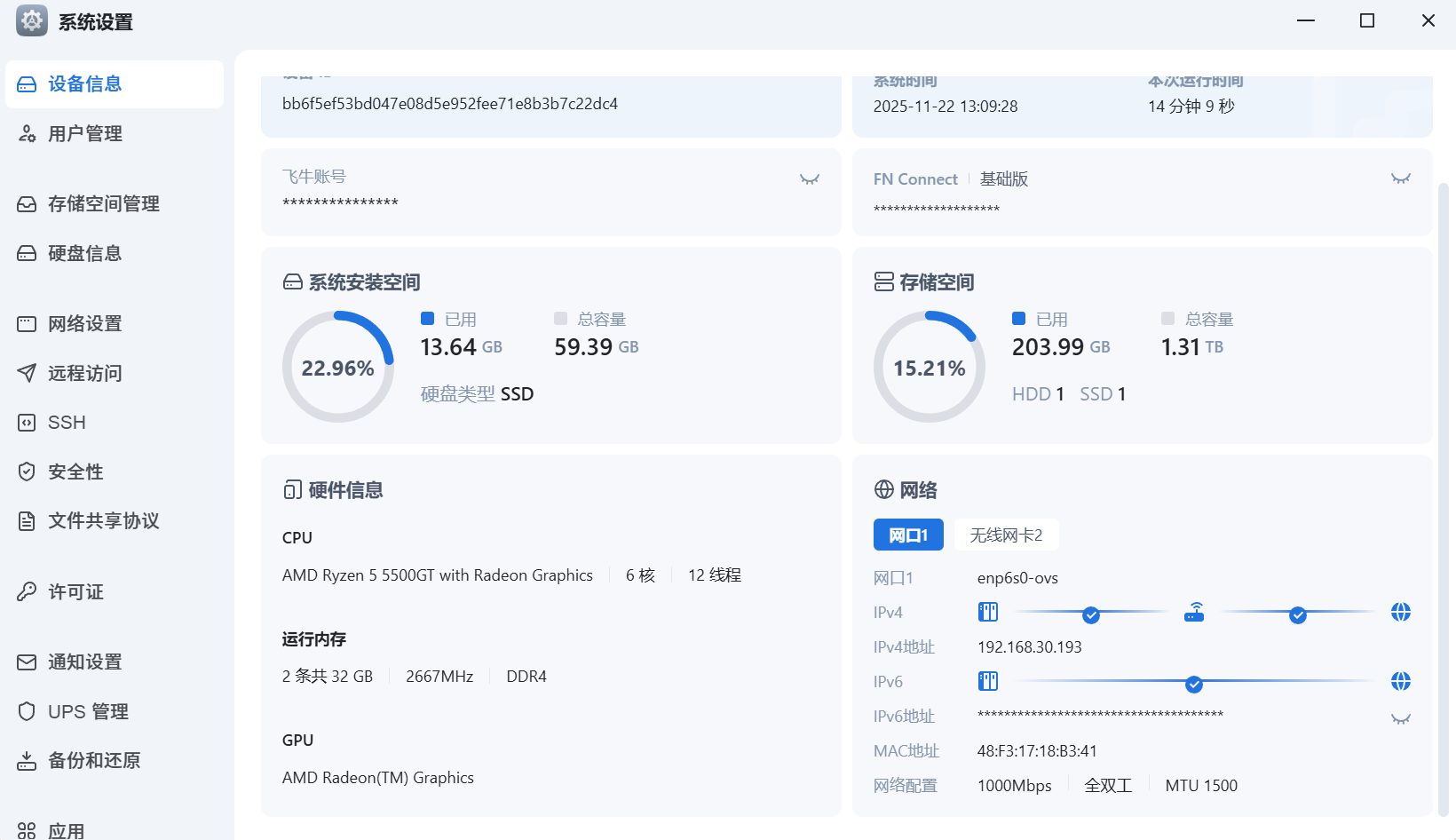1456x840 pixels.
Task: Click the 安全性 shield icon
Action: (27, 472)
